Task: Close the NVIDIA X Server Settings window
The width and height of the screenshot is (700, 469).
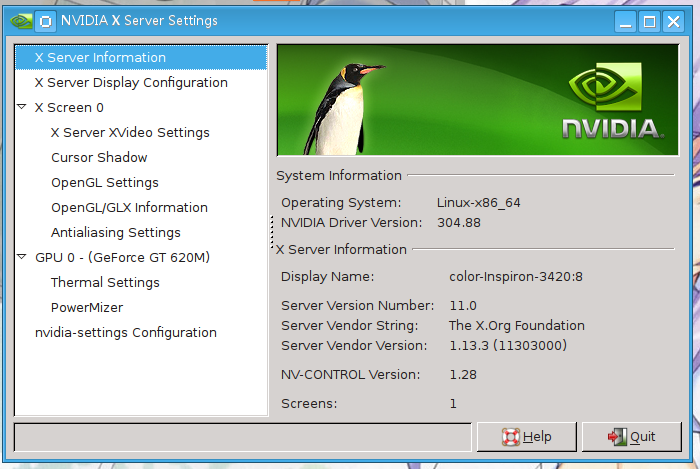Action: tap(674, 21)
